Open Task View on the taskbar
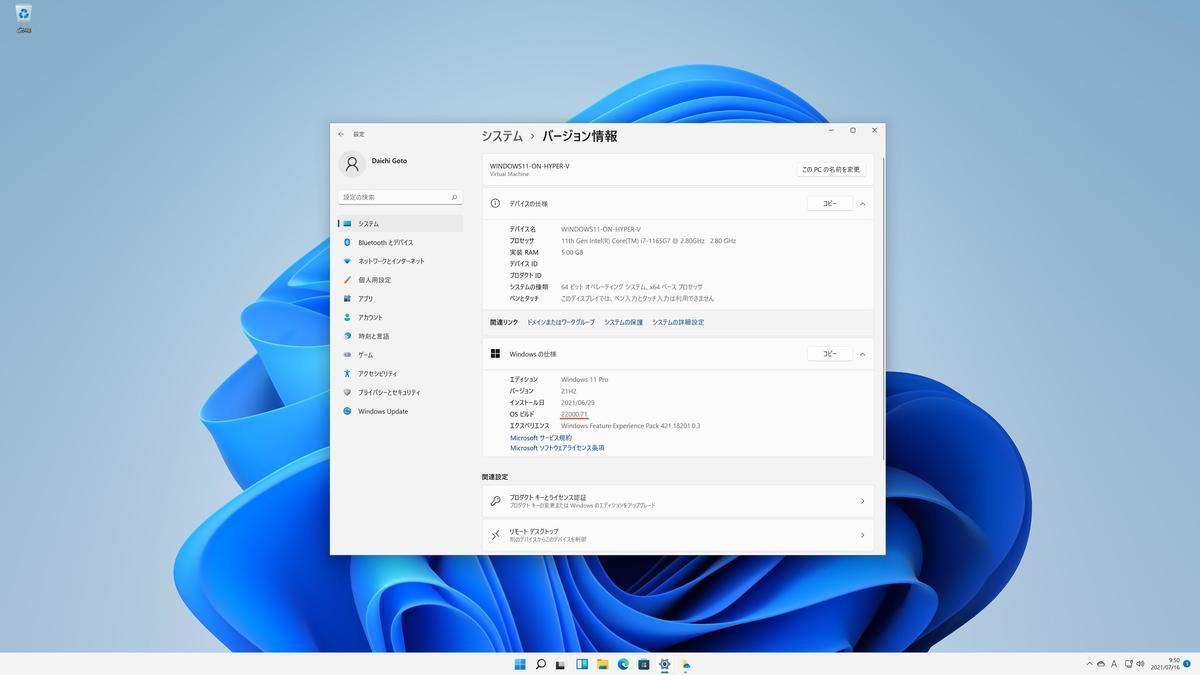1200x675 pixels. click(x=561, y=664)
